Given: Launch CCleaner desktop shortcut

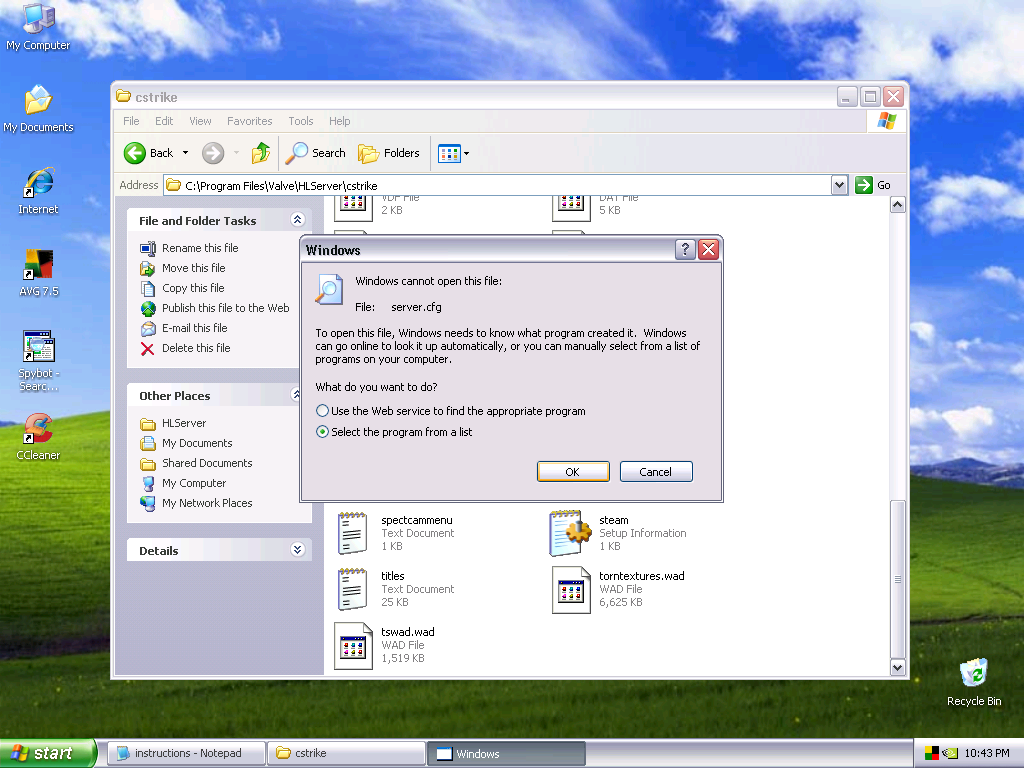Looking at the screenshot, I should coord(38,436).
